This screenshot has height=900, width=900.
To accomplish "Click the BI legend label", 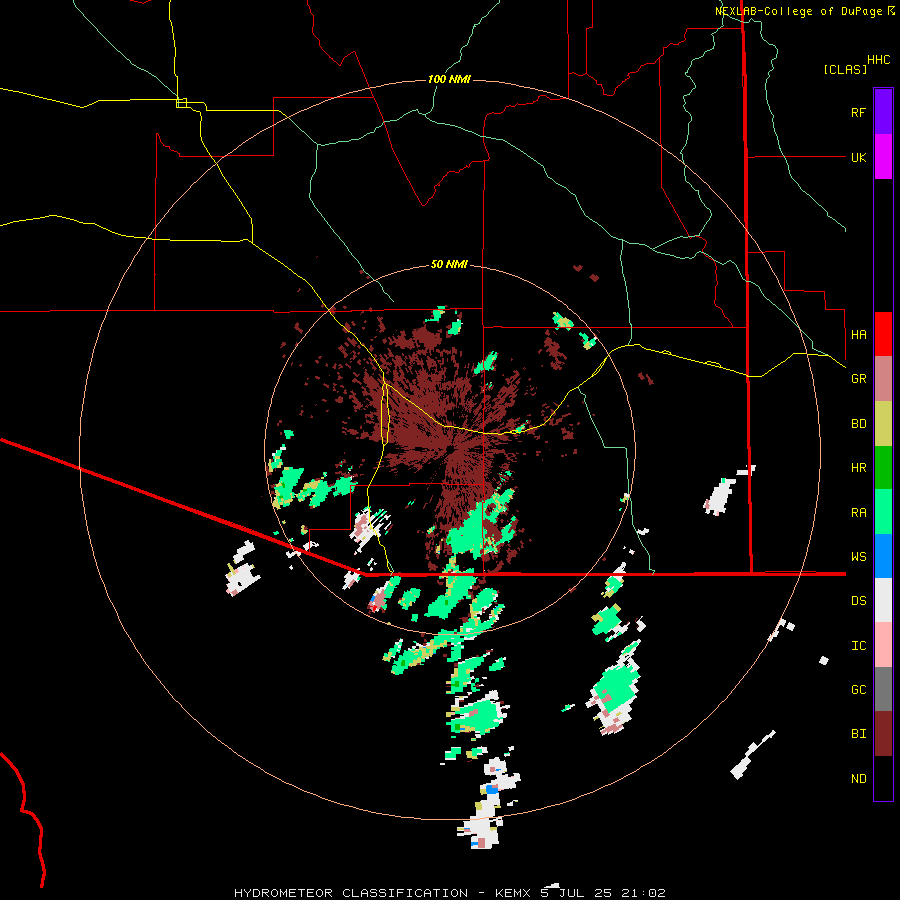I will [858, 734].
